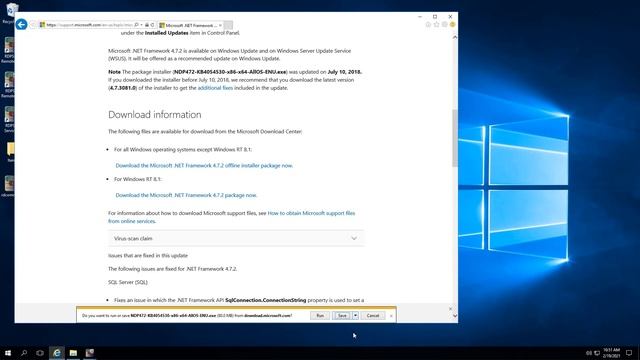Click the lock security icon in address bar

click(x=147, y=25)
